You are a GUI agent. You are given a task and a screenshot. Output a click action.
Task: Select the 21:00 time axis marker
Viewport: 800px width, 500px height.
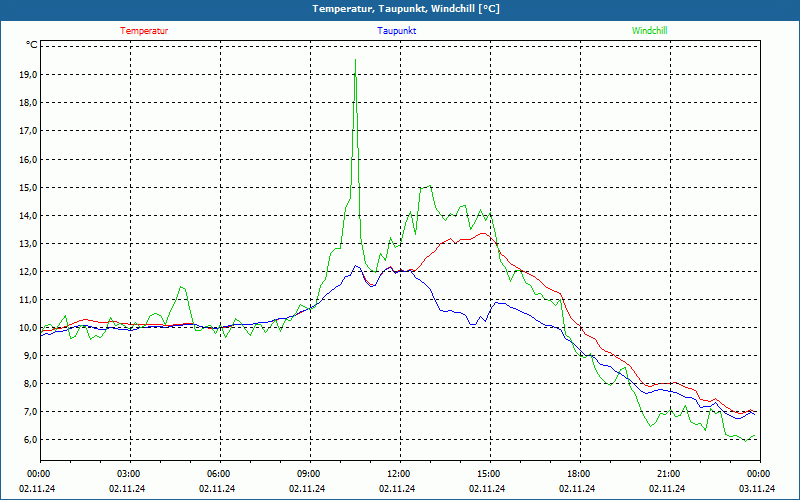(669, 474)
